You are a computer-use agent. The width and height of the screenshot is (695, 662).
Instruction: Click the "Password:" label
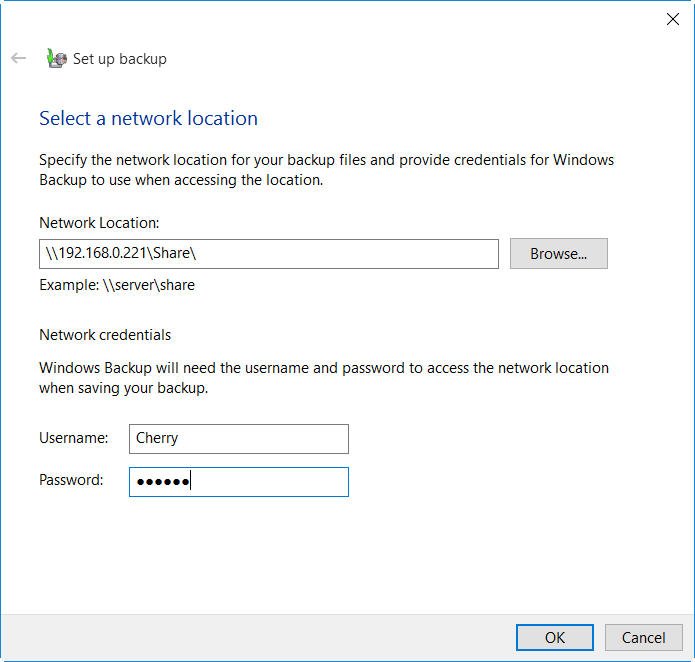point(71,480)
